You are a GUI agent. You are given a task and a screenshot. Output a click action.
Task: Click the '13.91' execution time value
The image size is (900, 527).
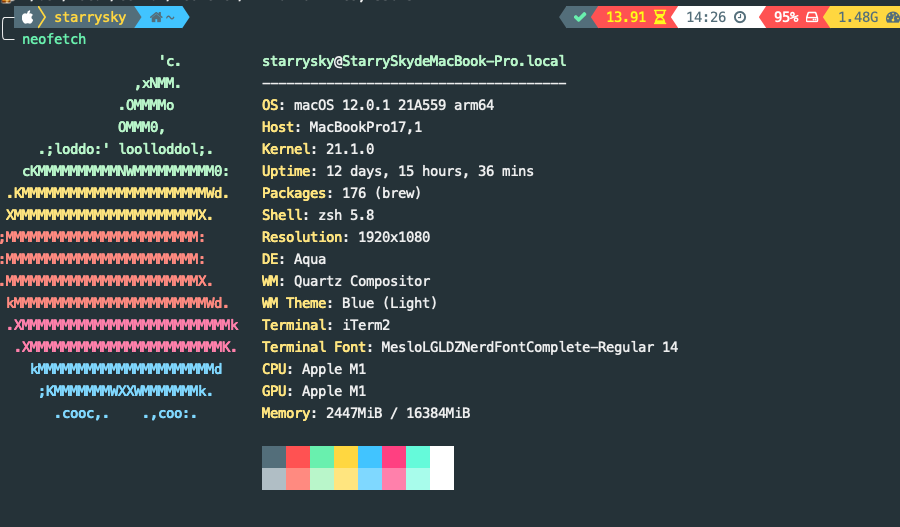click(626, 17)
